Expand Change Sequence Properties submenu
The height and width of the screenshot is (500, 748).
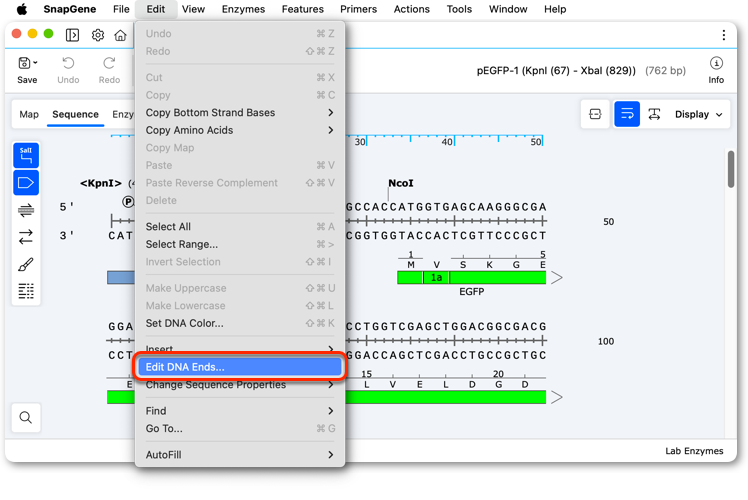tap(239, 385)
